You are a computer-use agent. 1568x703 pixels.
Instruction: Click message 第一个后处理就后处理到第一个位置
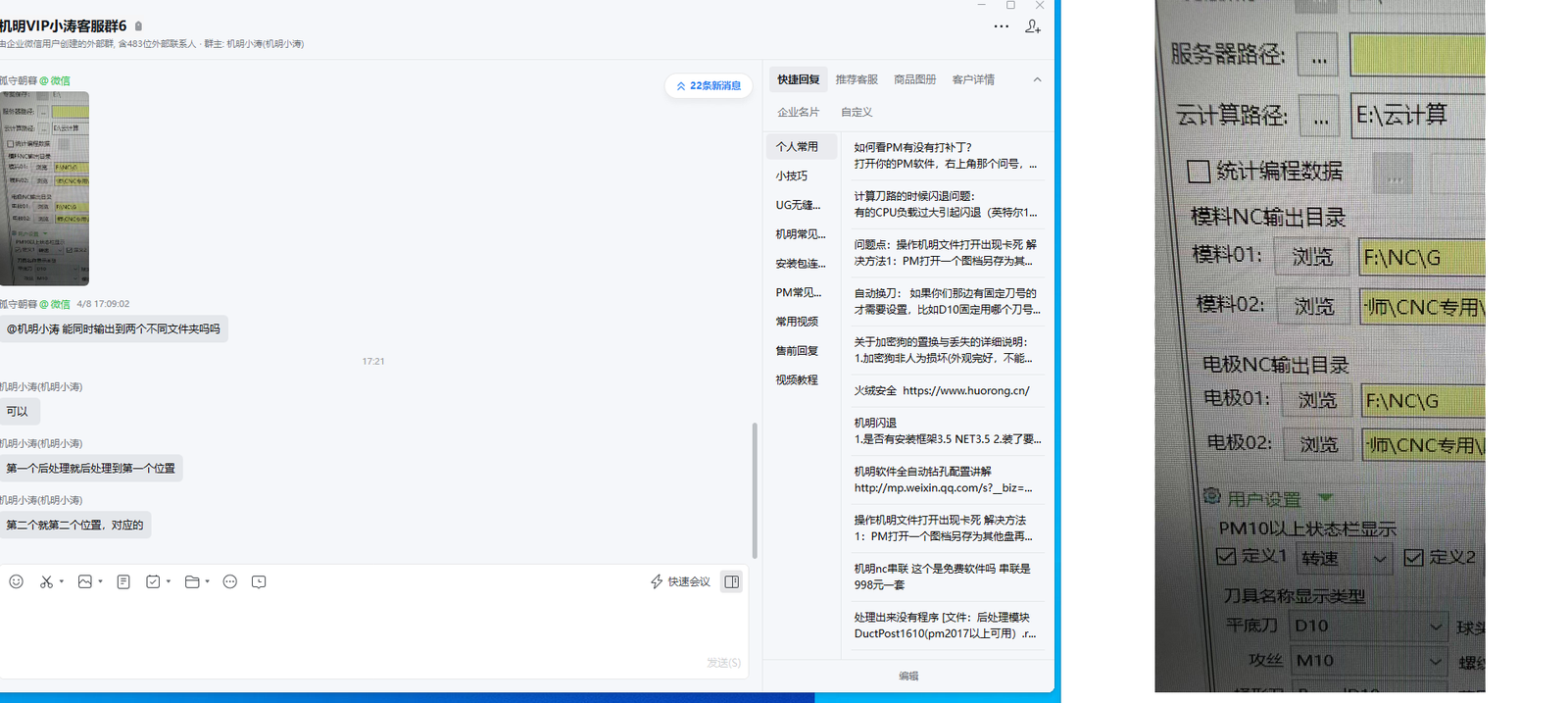(x=91, y=469)
